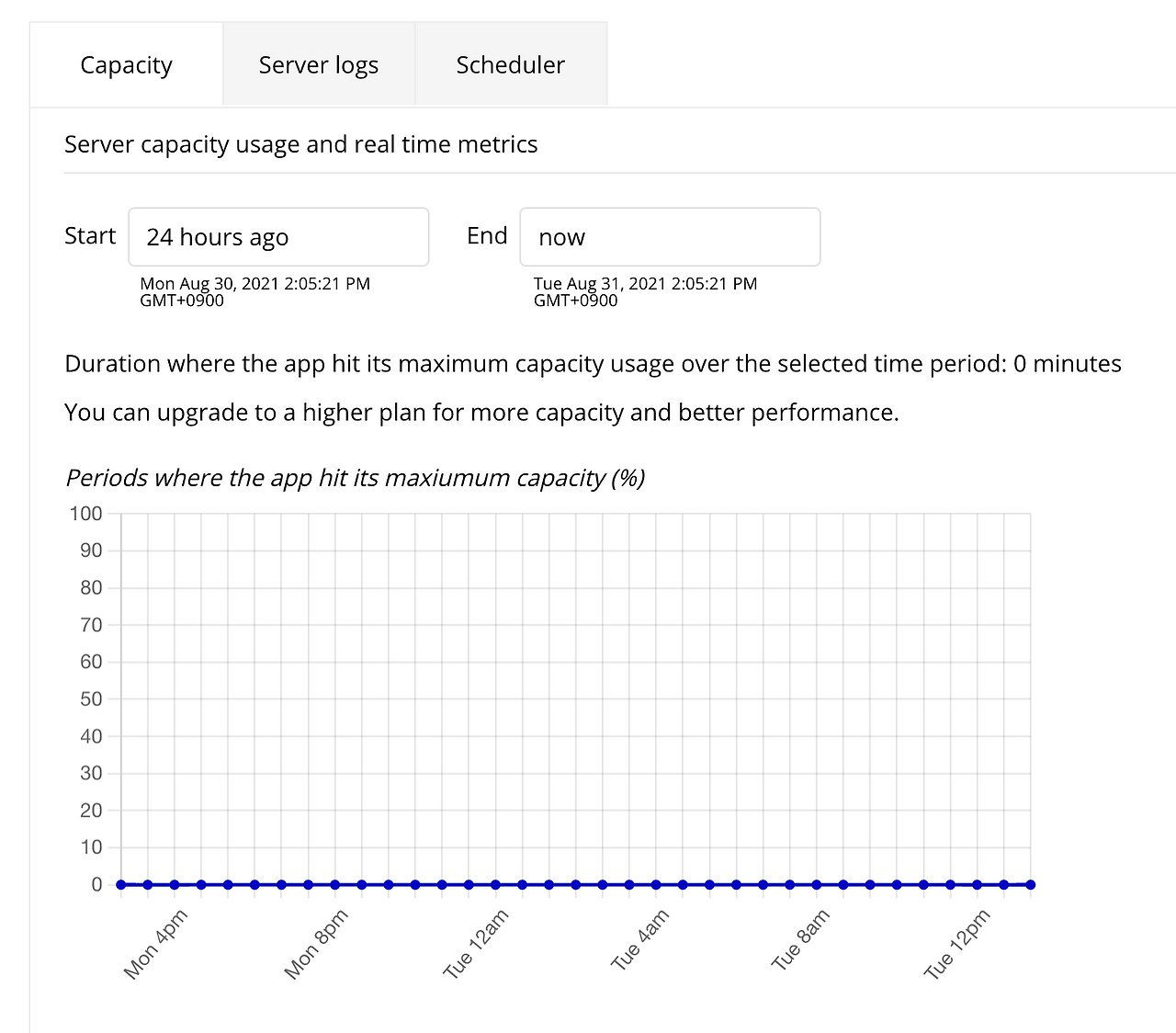Image resolution: width=1176 pixels, height=1033 pixels.
Task: Click the Start field showing 24 hours ago
Action: [278, 237]
